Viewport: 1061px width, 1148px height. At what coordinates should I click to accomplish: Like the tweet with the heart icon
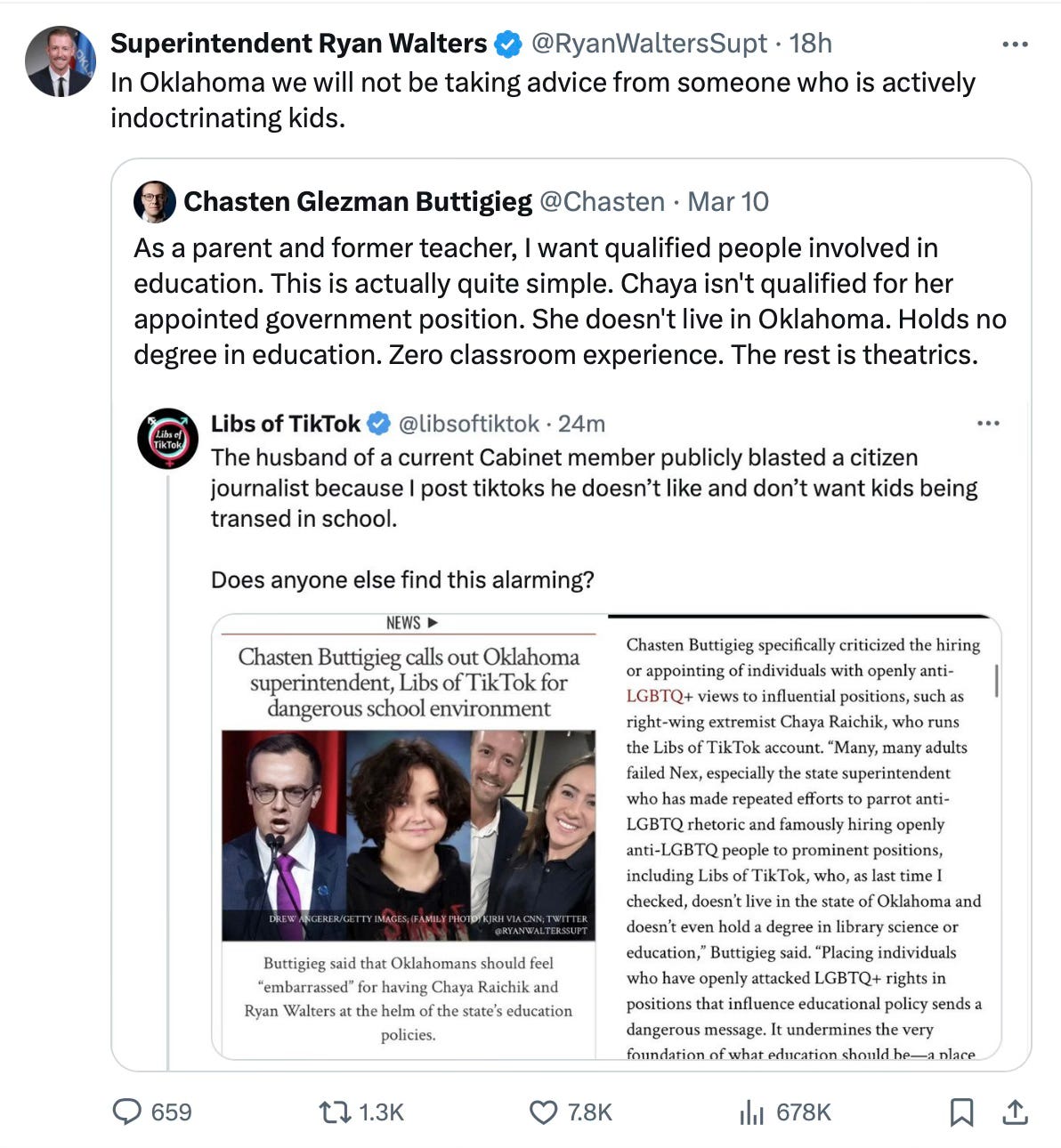click(543, 1112)
